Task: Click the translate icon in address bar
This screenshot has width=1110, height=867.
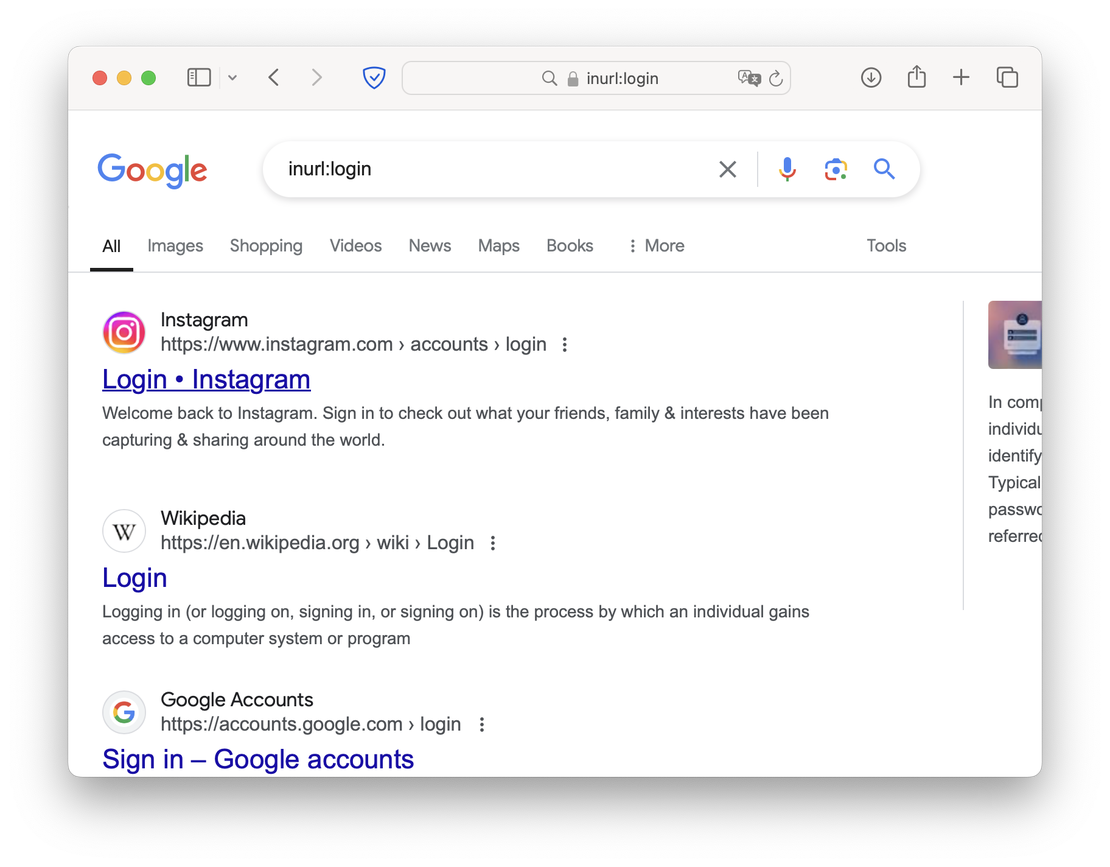Action: click(x=748, y=77)
